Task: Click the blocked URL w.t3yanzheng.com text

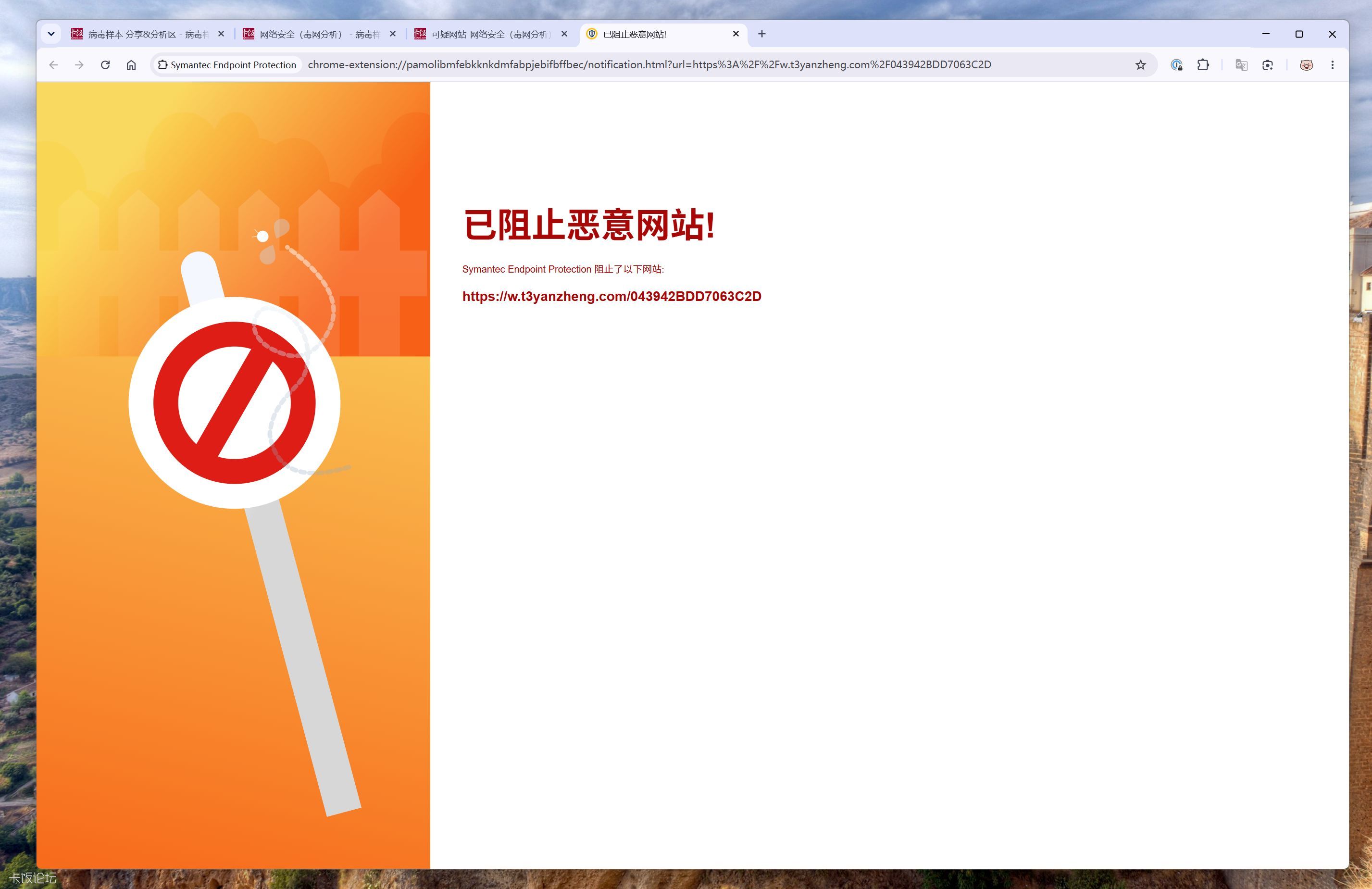Action: tap(611, 296)
